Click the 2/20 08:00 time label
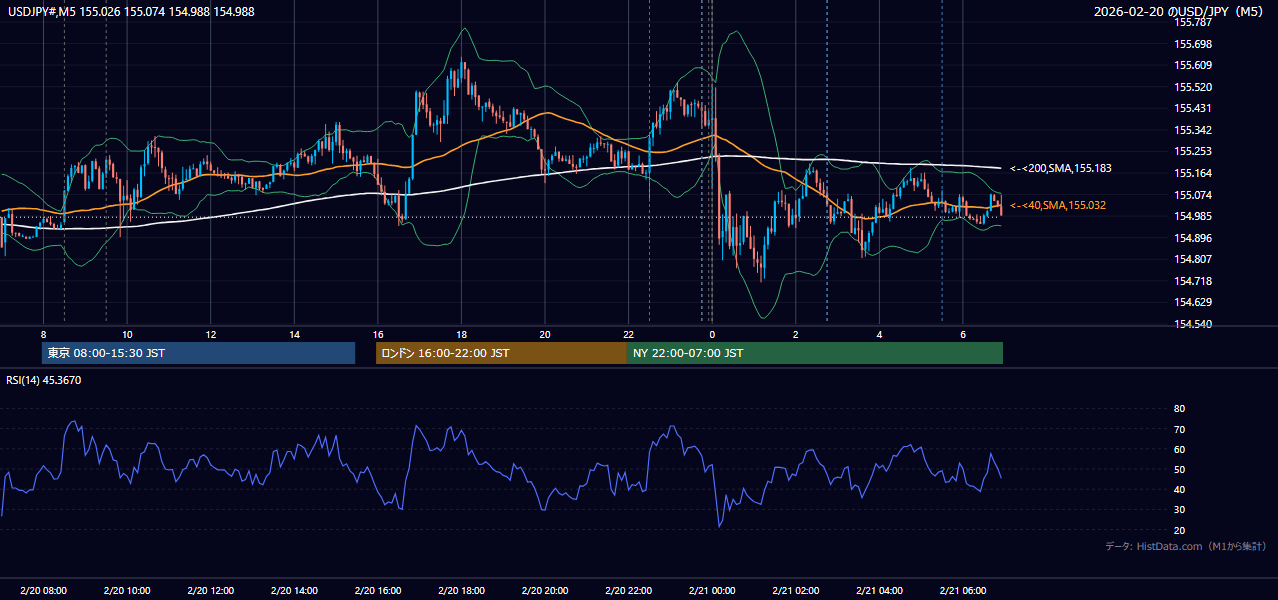 [43, 591]
